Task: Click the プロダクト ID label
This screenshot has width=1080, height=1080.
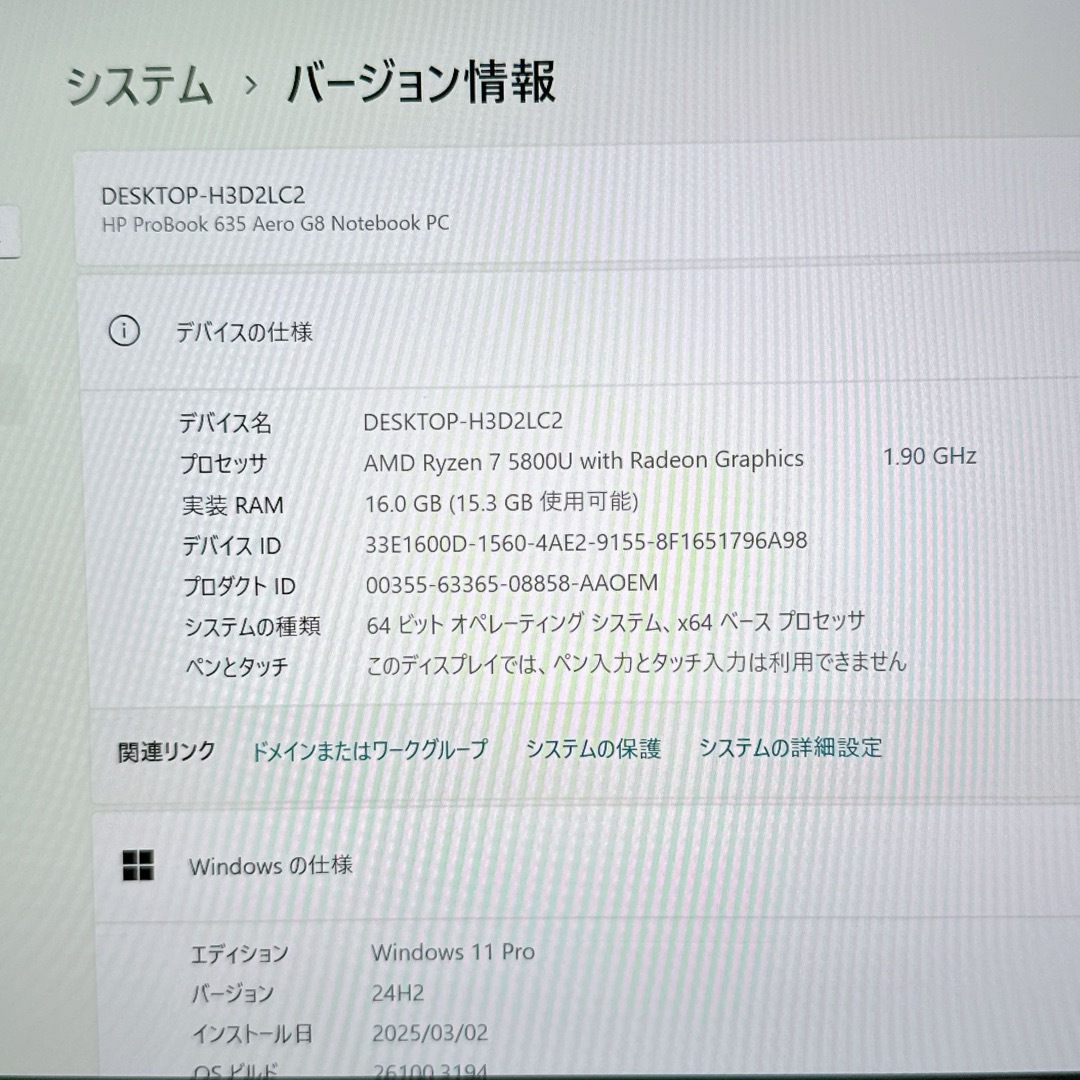Action: pyautogui.click(x=240, y=586)
